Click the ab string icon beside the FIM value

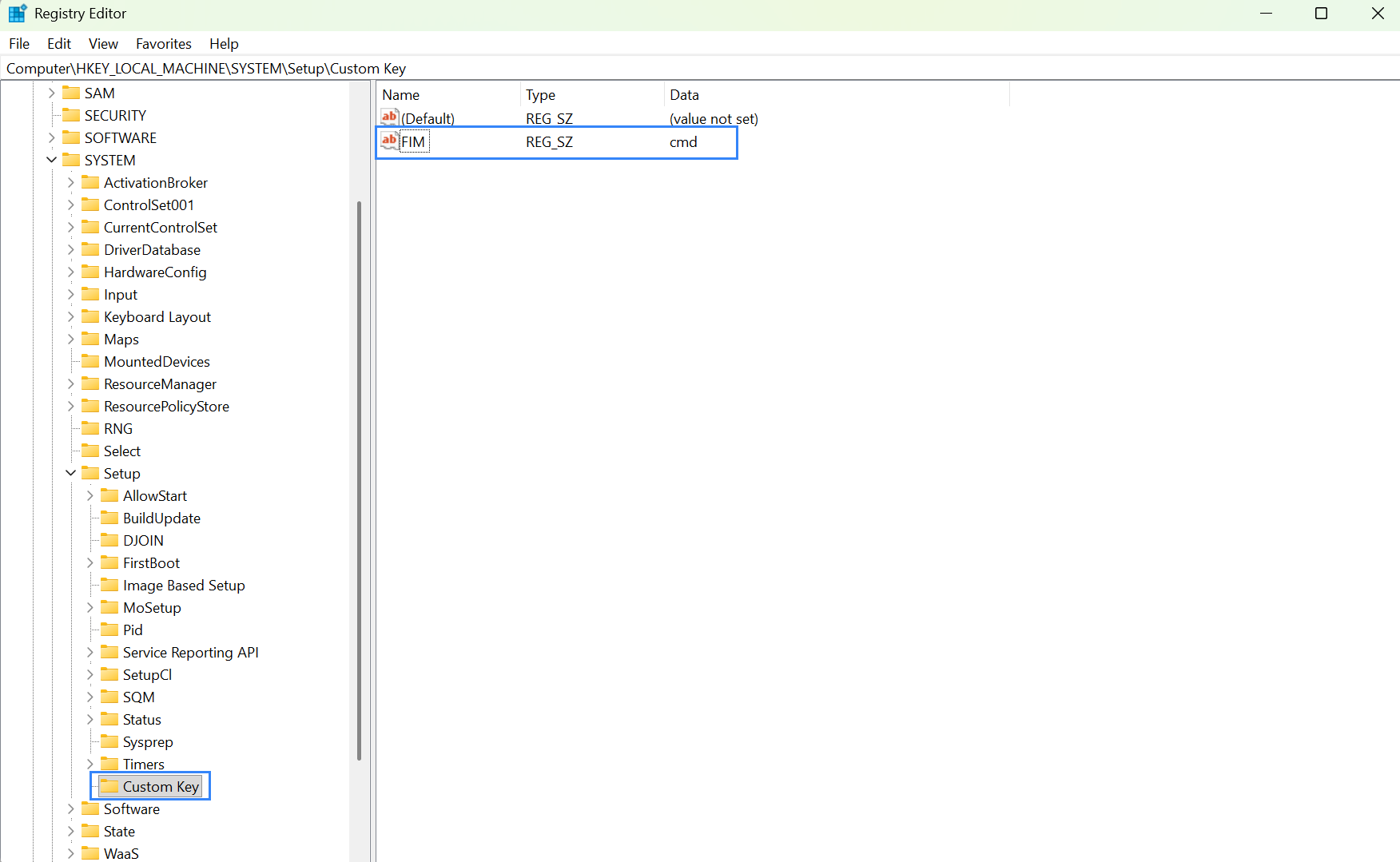coord(389,141)
